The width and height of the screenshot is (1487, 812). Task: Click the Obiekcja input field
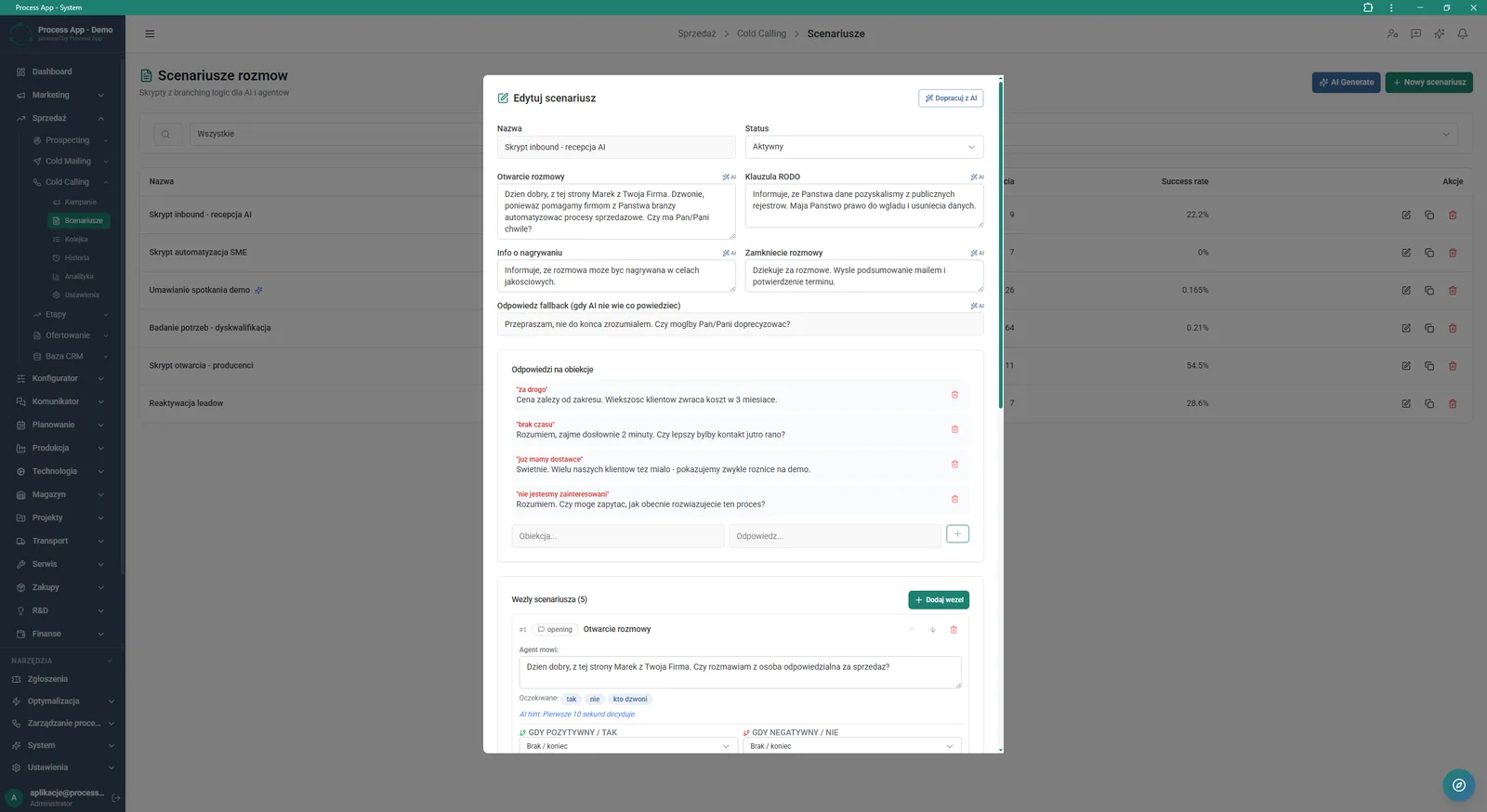(x=617, y=536)
